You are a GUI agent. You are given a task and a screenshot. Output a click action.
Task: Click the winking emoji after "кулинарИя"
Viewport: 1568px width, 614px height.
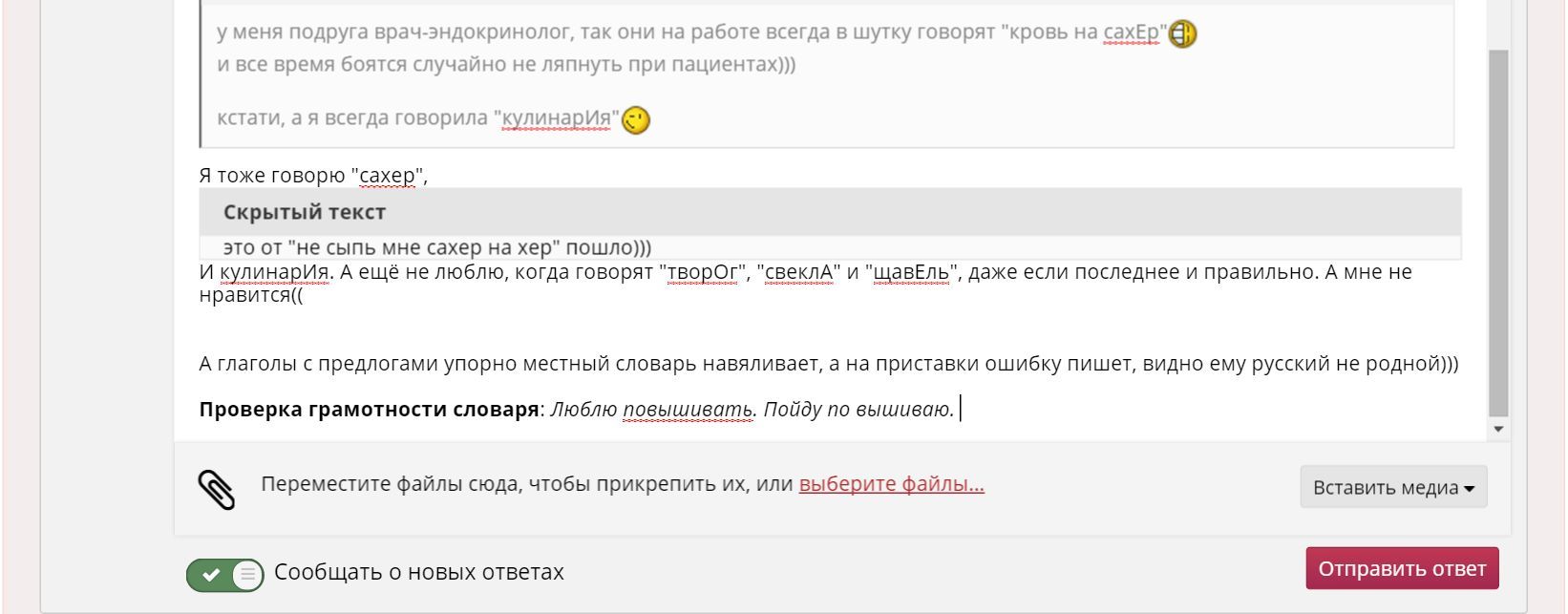pyautogui.click(x=636, y=120)
